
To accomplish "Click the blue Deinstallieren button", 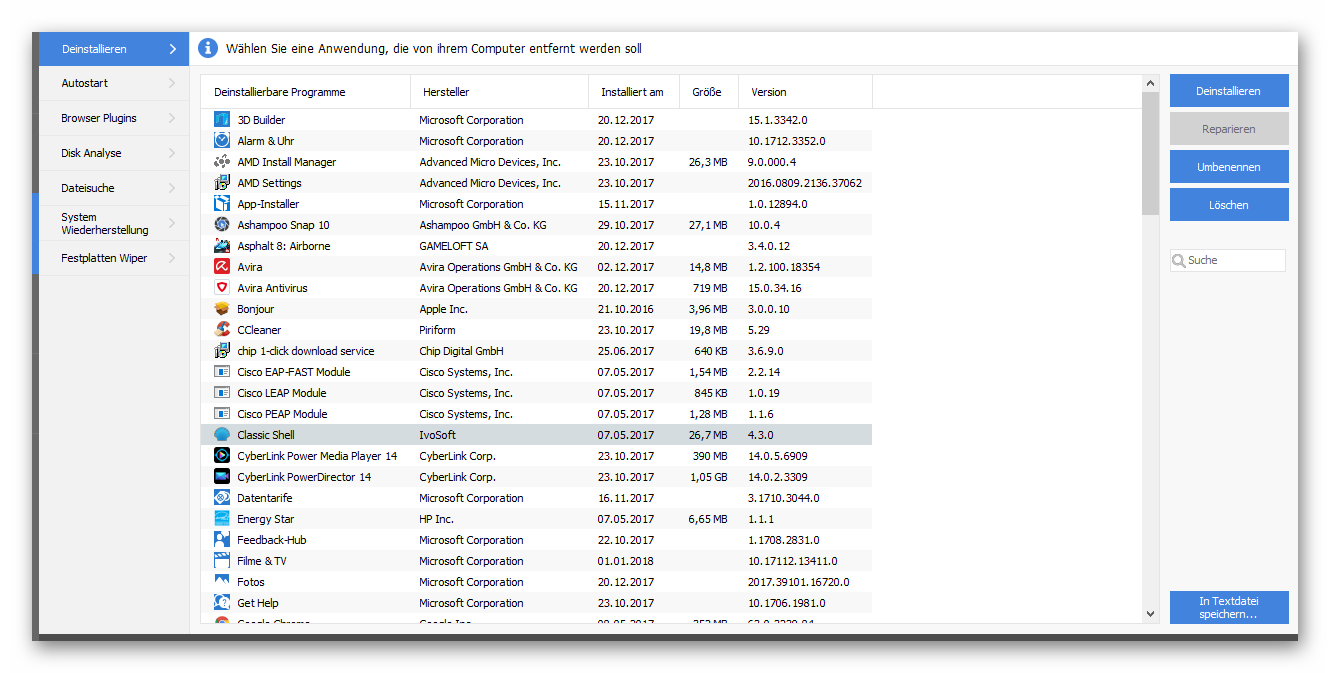I will [1229, 91].
